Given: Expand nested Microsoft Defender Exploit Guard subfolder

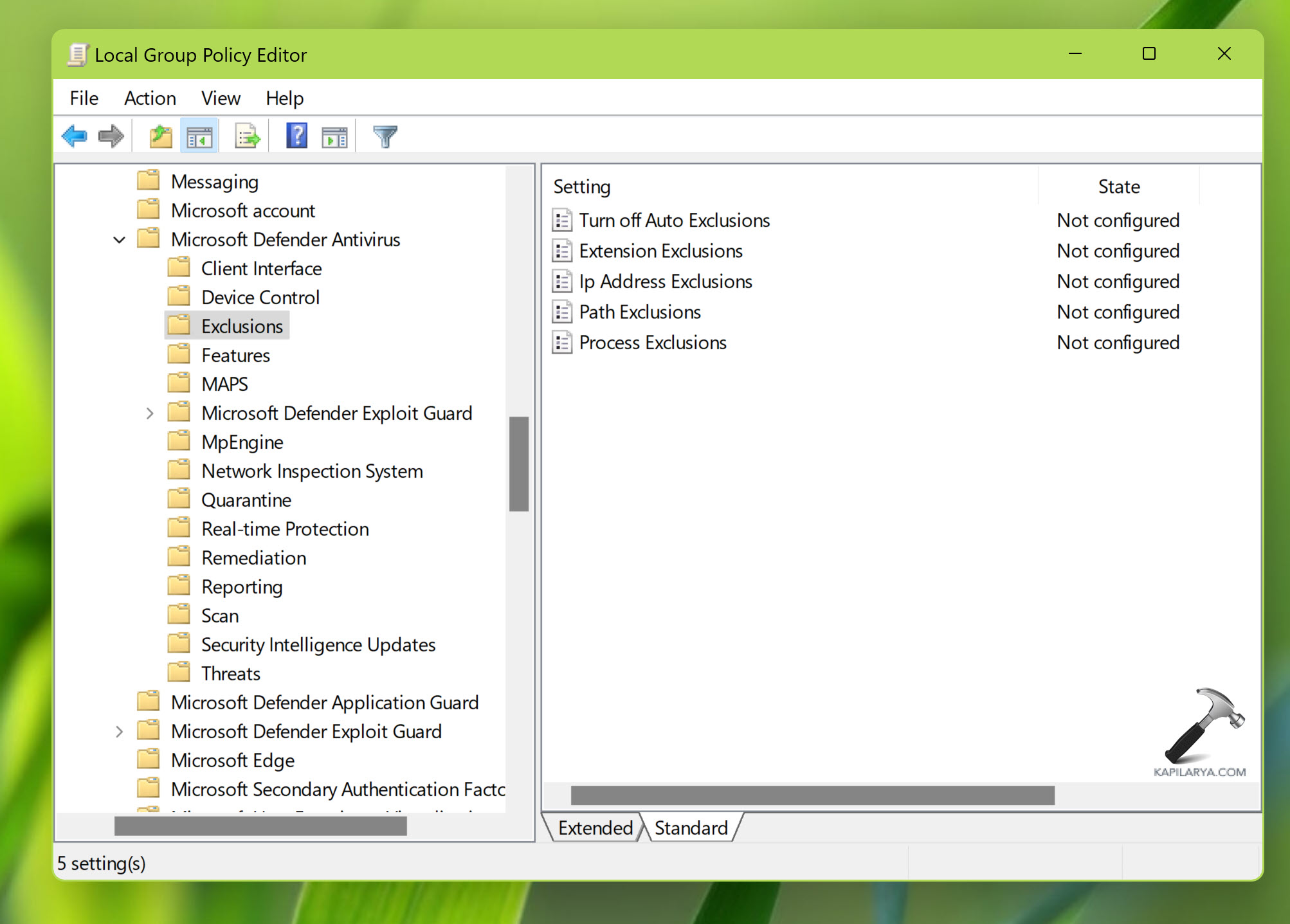Looking at the screenshot, I should [150, 413].
